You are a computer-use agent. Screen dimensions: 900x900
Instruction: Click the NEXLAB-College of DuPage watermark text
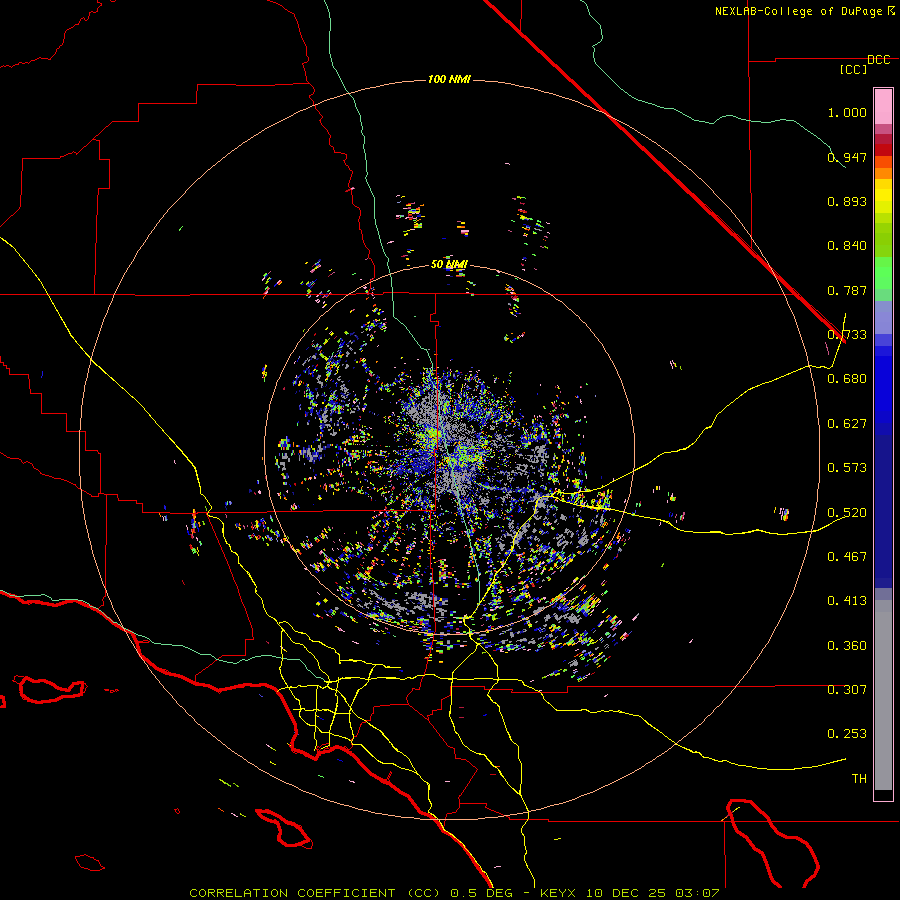click(x=804, y=11)
